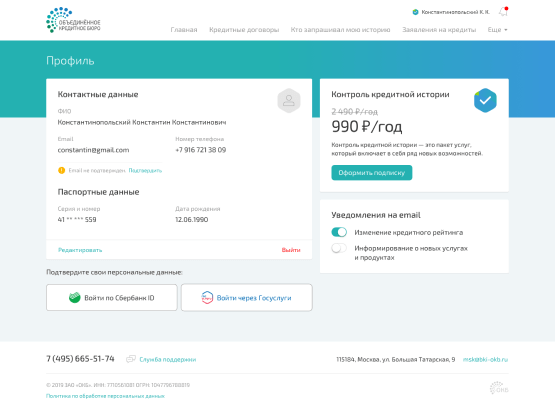555x411 pixels.
Task: Open the notifications bell icon
Action: [x=503, y=12]
